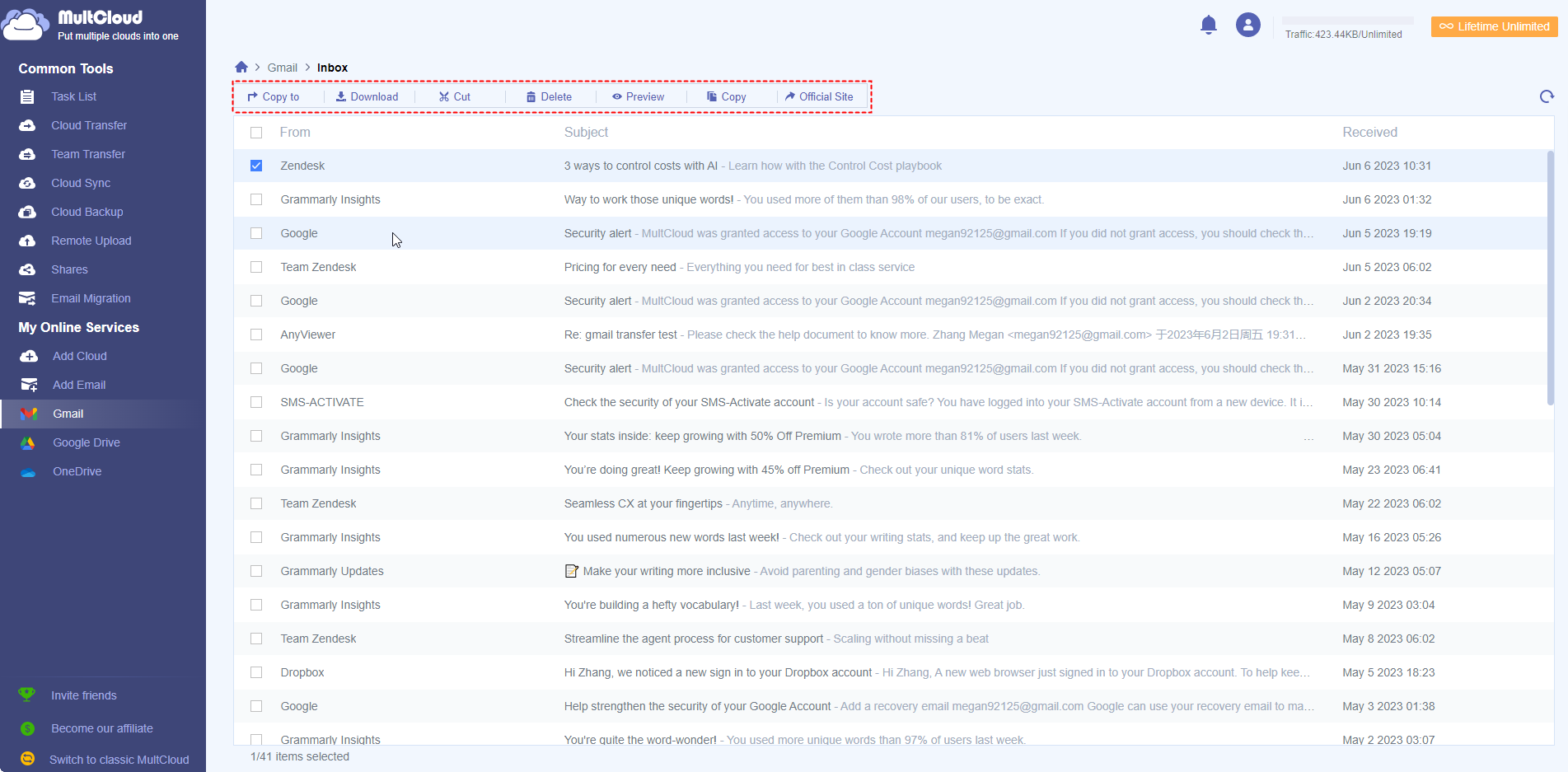The image size is (1568, 772).
Task: Check the SMS-ACTIVATE email checkbox
Action: 256,402
